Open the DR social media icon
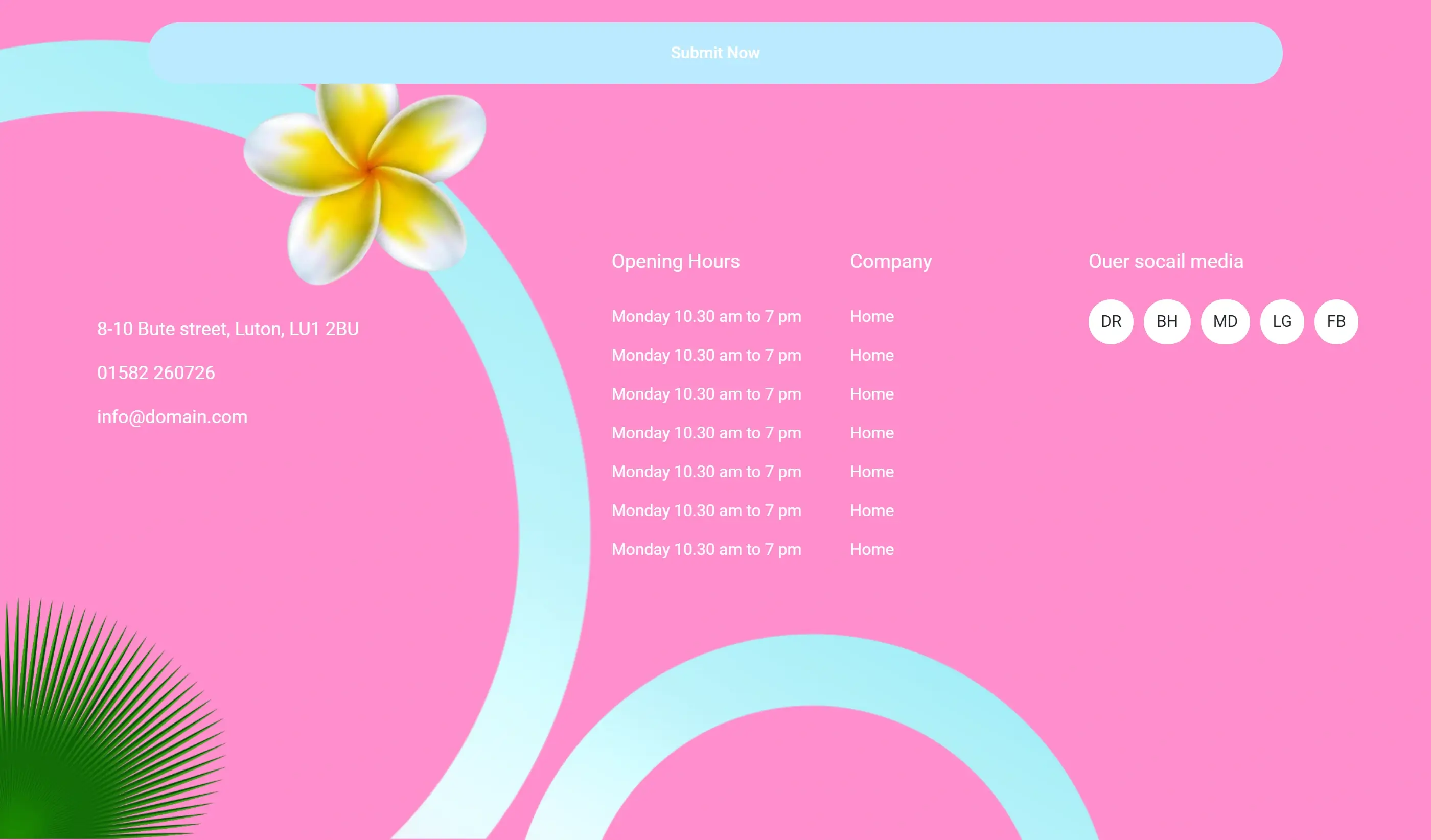 [1111, 321]
